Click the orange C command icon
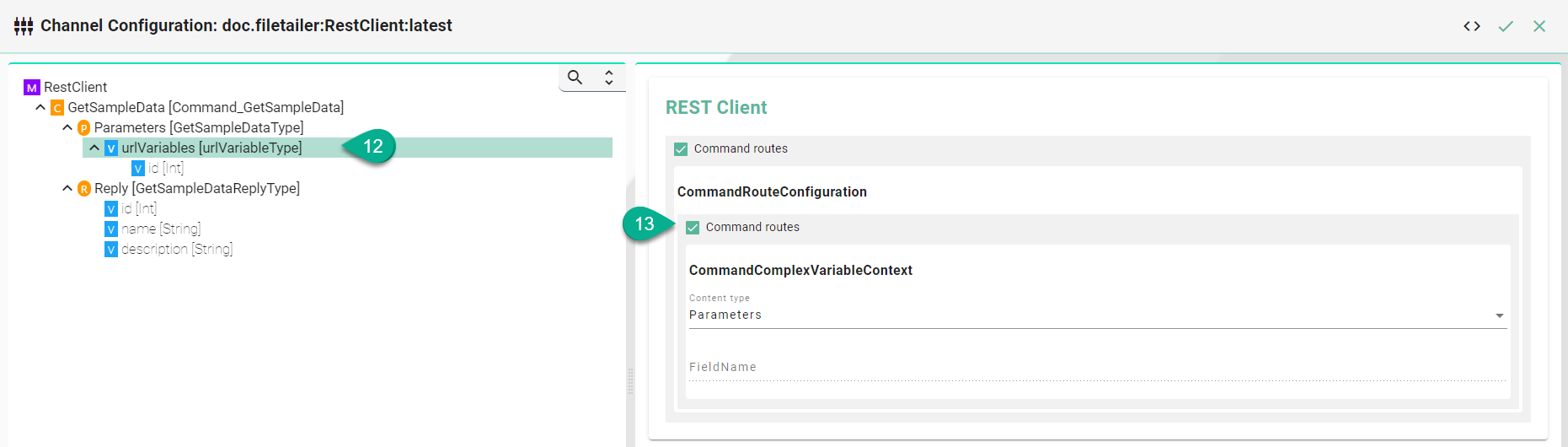Screen dimensions: 1568x447 [57, 108]
